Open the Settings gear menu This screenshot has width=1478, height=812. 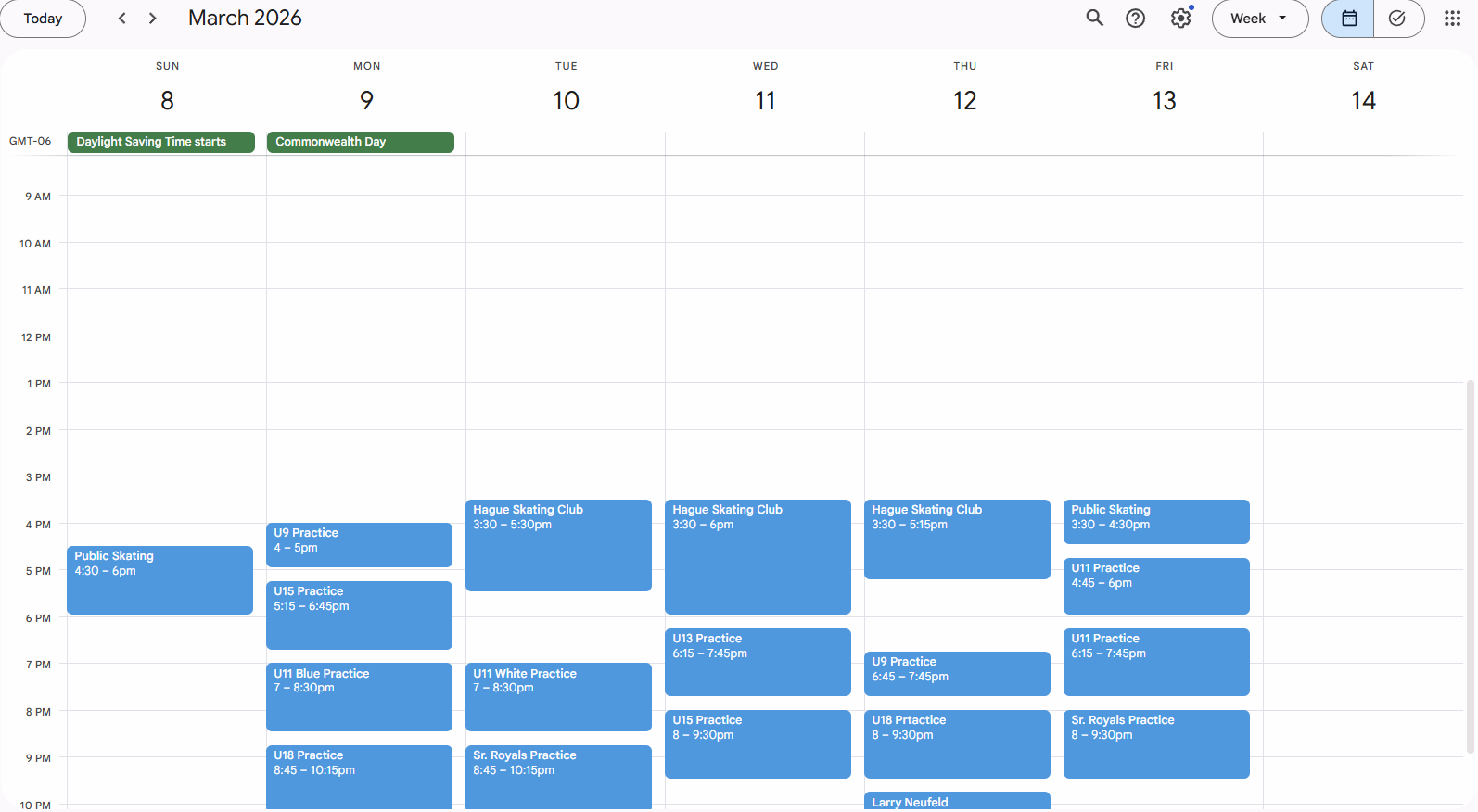pos(1180,19)
